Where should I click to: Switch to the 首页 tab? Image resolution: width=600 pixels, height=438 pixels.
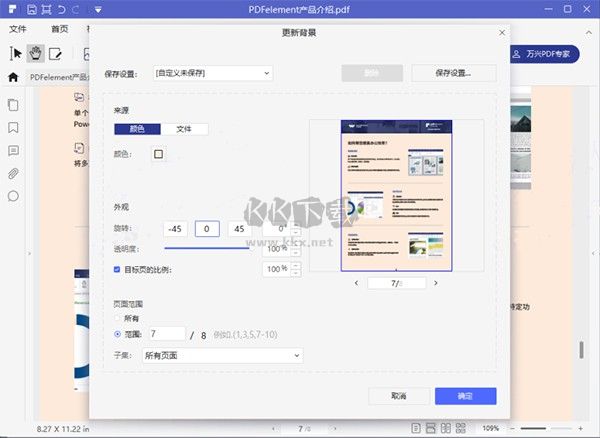click(60, 29)
